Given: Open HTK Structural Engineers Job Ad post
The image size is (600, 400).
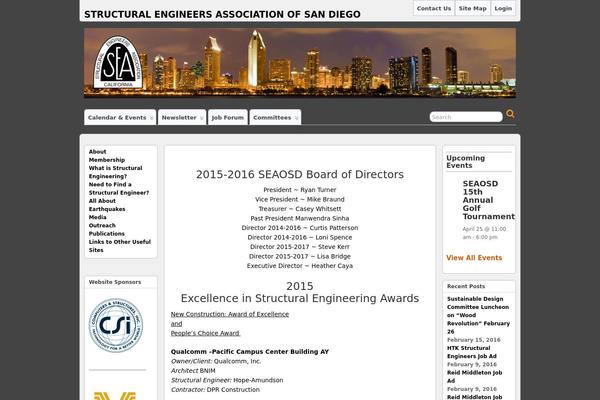Looking at the screenshot, I should (472, 352).
